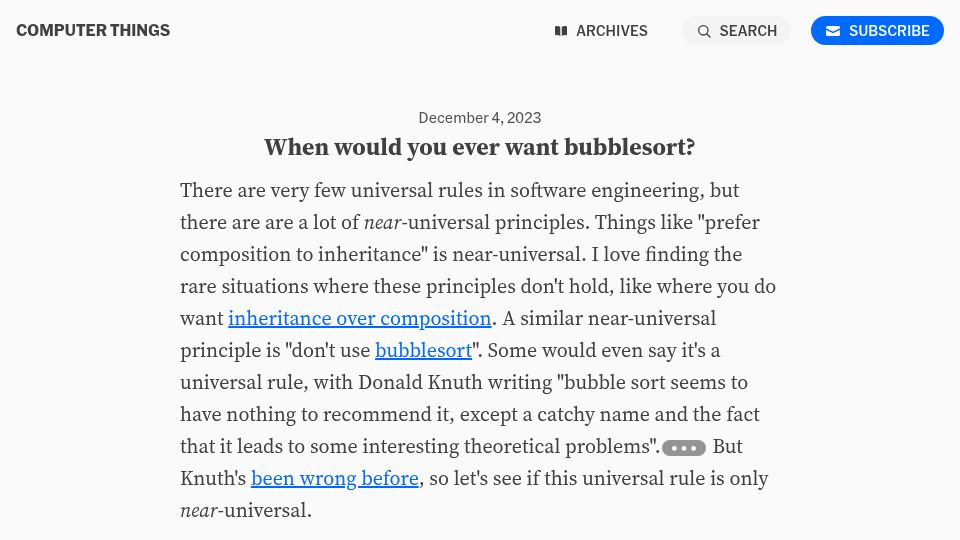This screenshot has height=540, width=960.
Task: Click the December 4, 2023 date
Action: tap(480, 118)
